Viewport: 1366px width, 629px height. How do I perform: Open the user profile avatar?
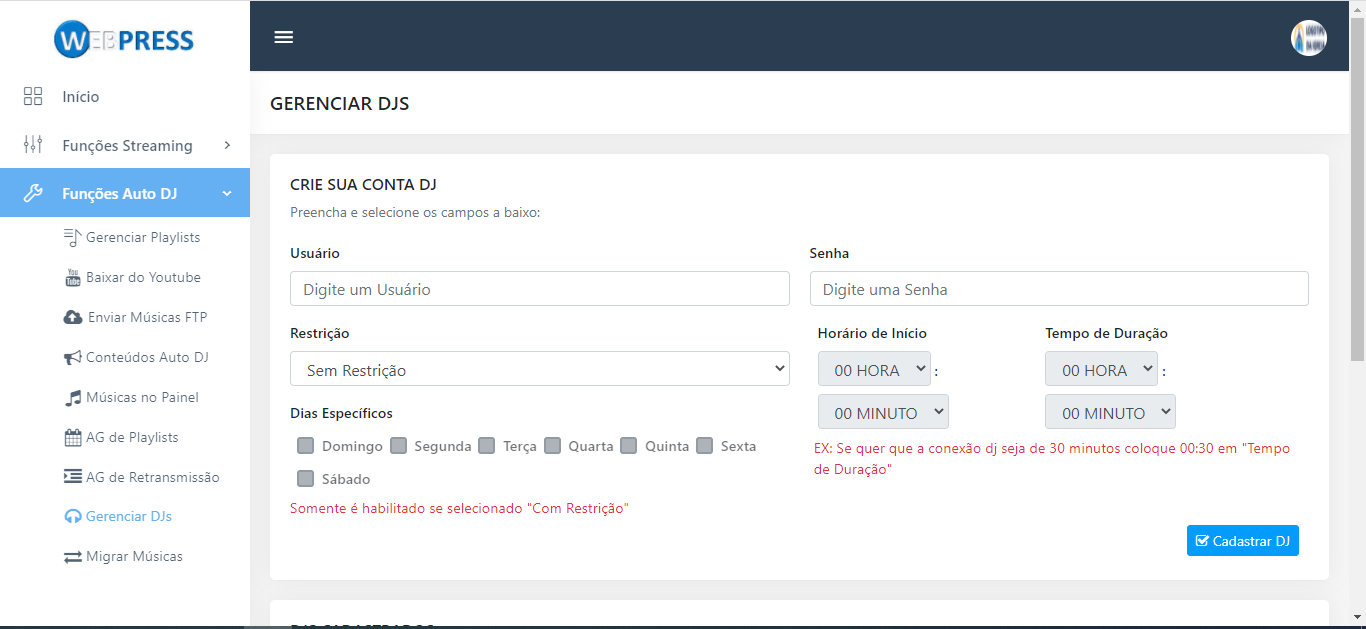pyautogui.click(x=1308, y=38)
